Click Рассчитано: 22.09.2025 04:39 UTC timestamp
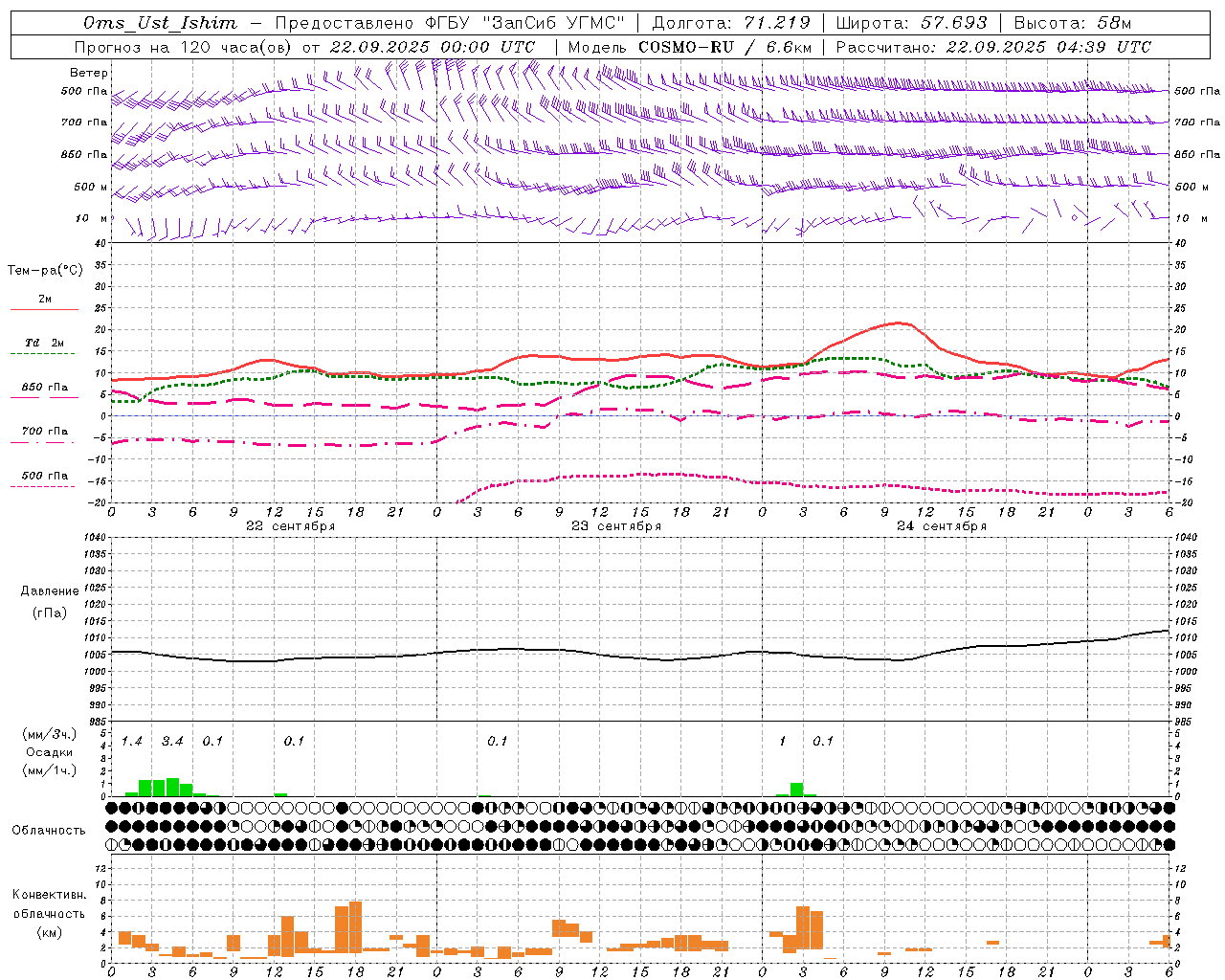Viewport: 1225px width, 980px height. (x=993, y=47)
